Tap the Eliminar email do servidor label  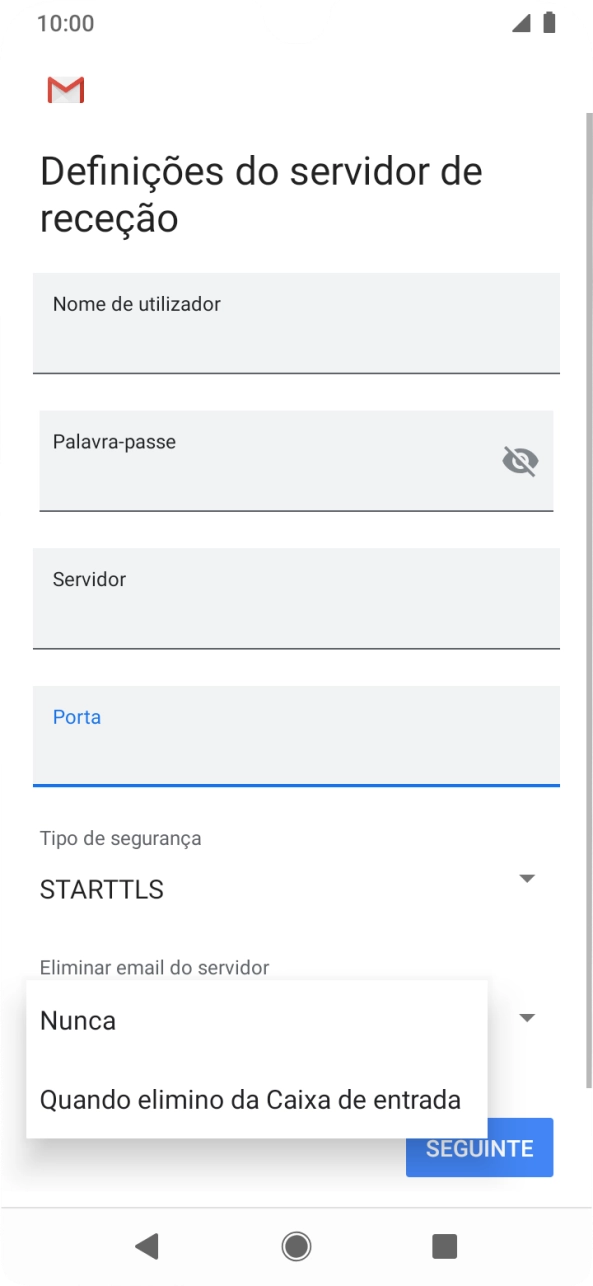pos(153,967)
